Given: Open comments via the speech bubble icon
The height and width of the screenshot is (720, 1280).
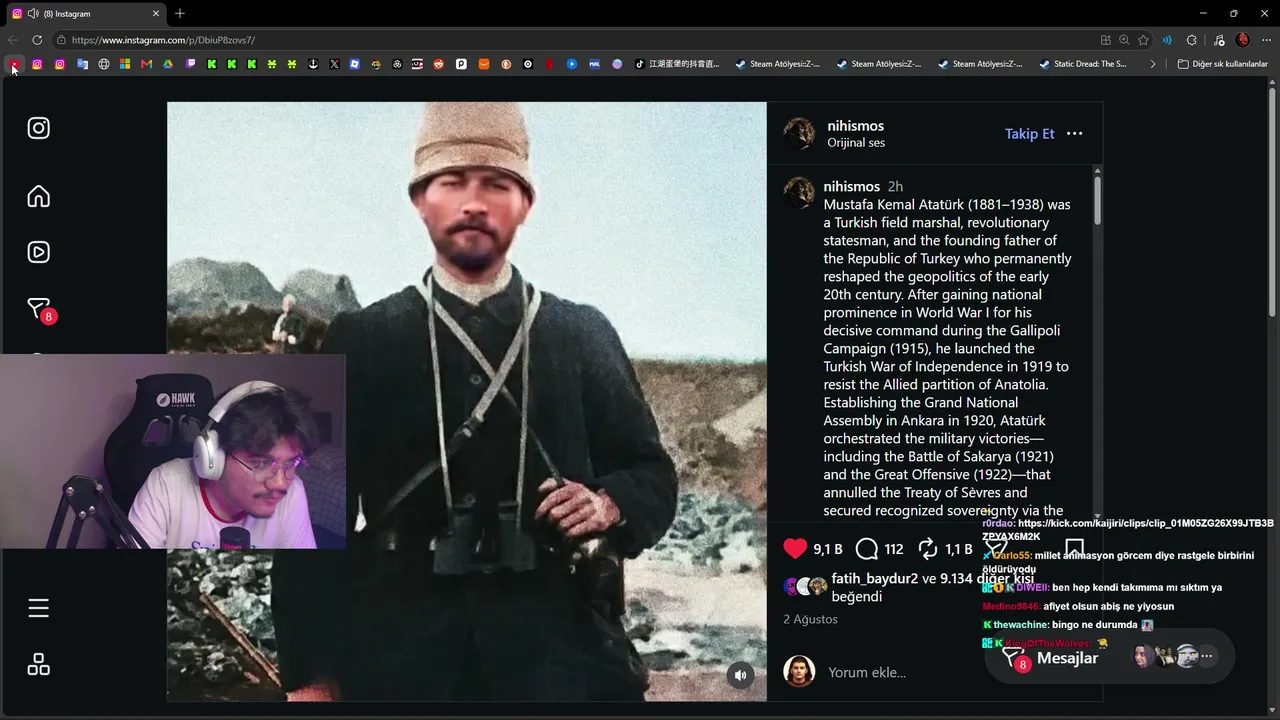Looking at the screenshot, I should click(867, 548).
